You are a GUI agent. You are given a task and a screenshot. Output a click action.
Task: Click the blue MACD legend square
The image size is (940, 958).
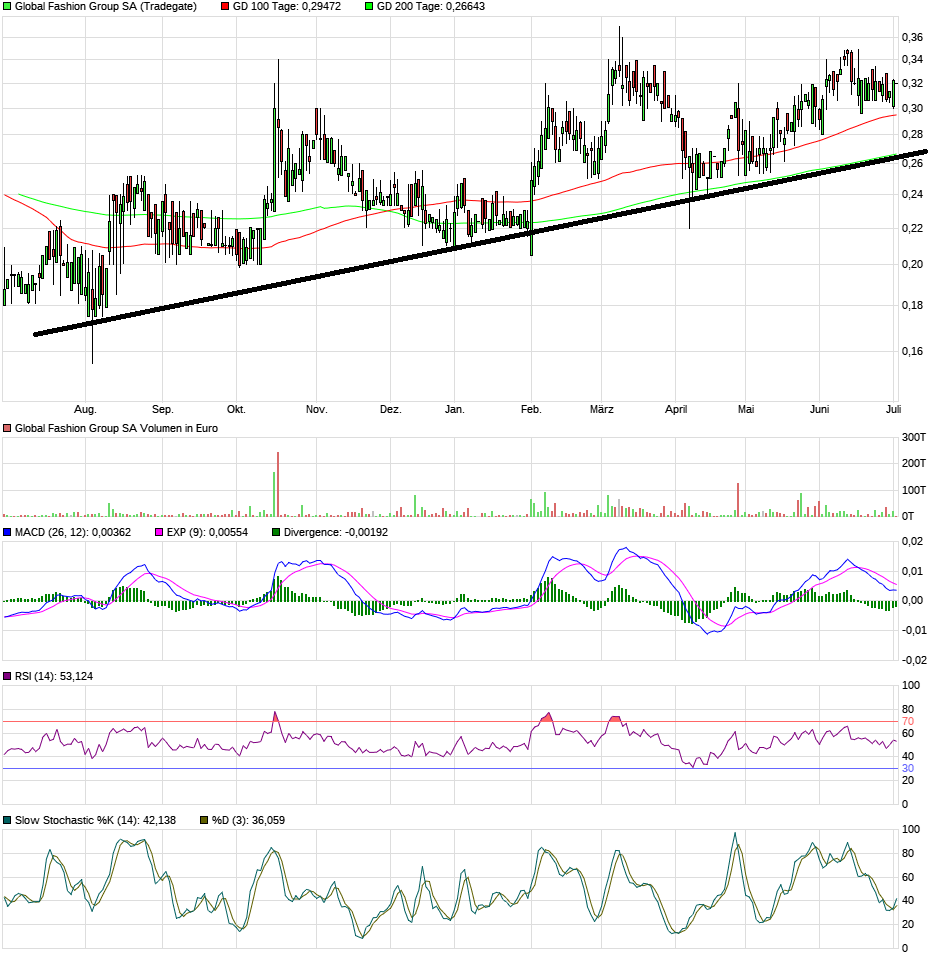pos(8,533)
